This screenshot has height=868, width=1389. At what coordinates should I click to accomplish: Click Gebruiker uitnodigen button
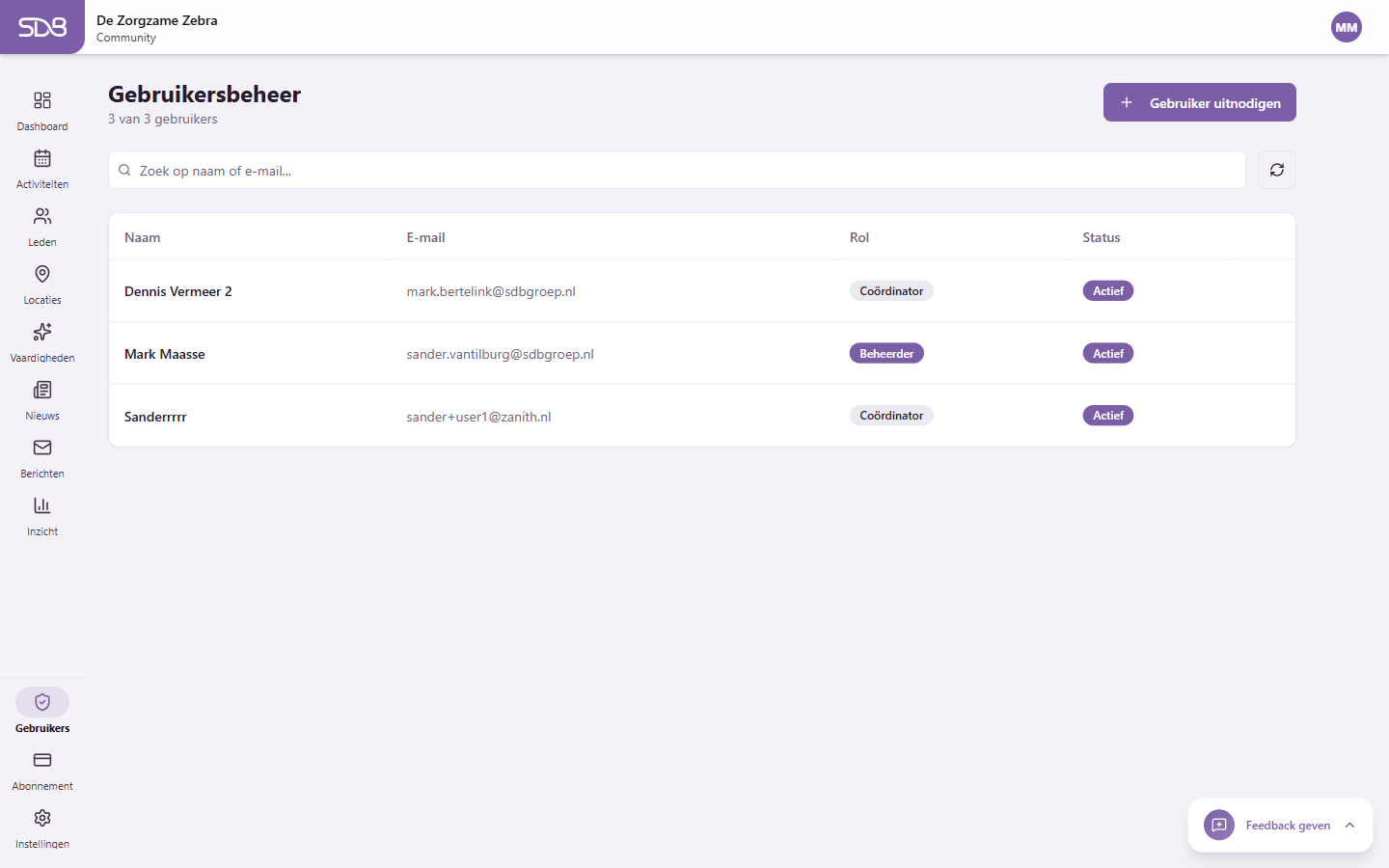[x=1199, y=102]
